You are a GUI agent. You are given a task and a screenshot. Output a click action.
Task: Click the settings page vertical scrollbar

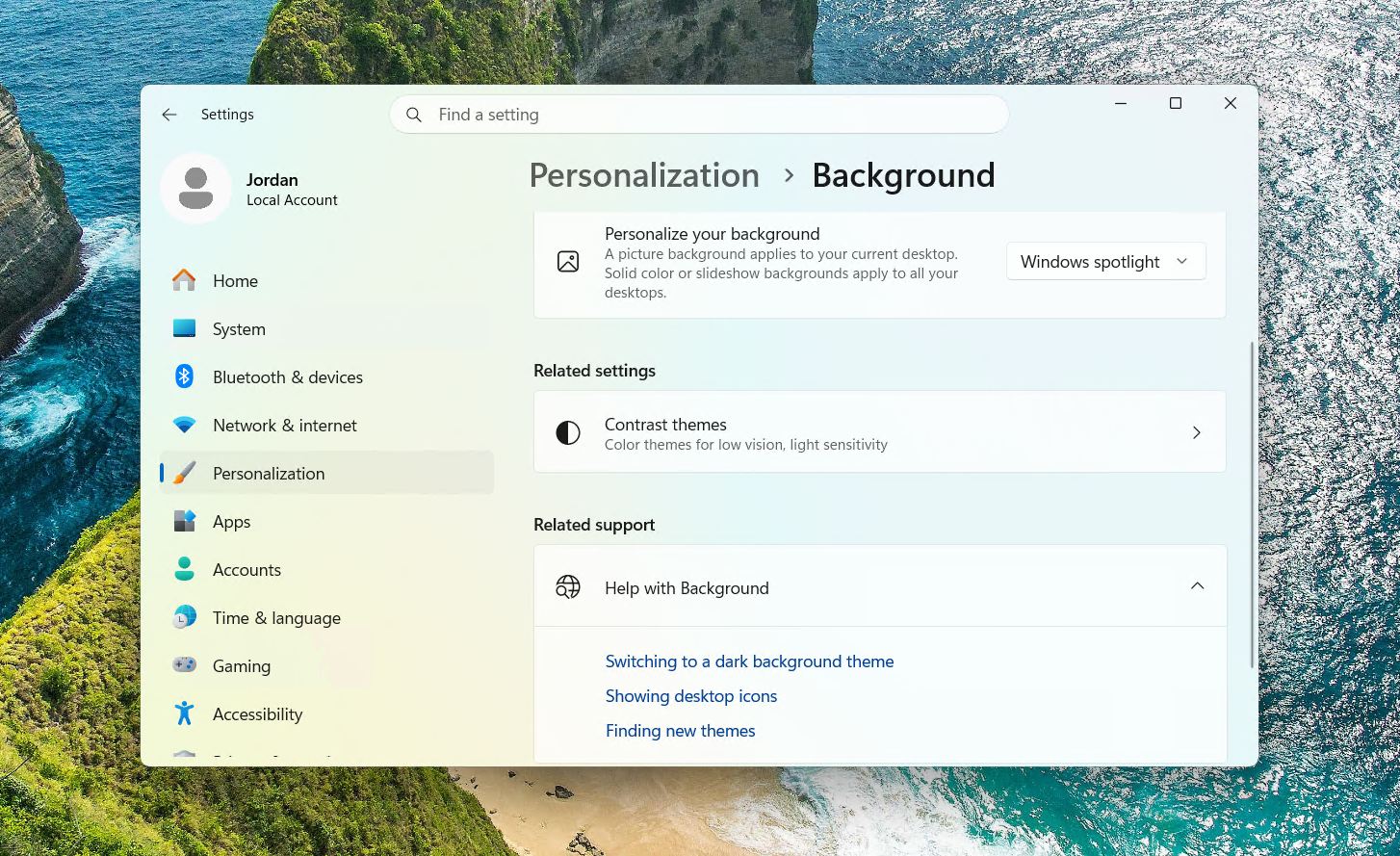coord(1251,505)
